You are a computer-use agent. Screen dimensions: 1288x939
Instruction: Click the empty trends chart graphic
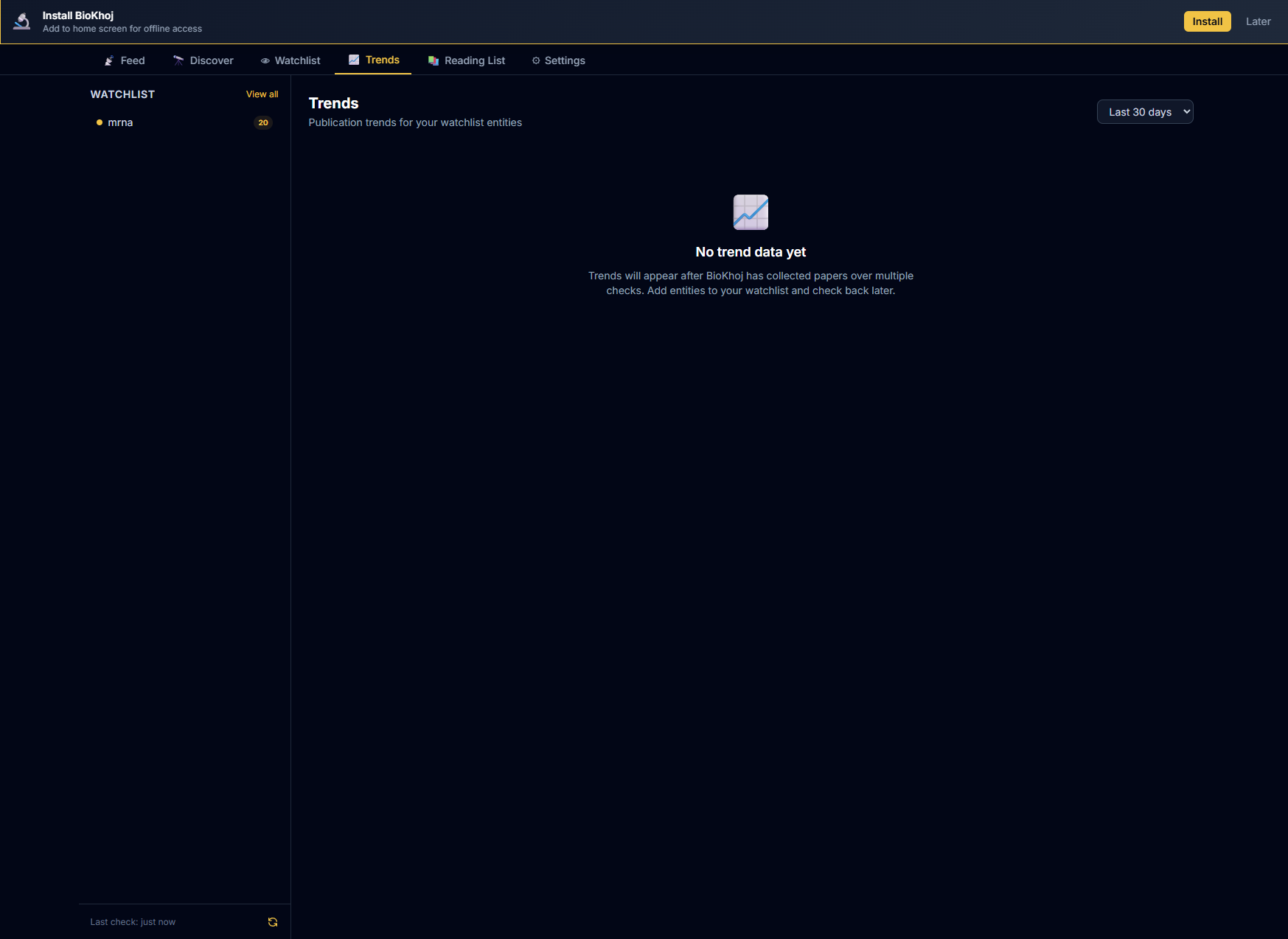751,212
